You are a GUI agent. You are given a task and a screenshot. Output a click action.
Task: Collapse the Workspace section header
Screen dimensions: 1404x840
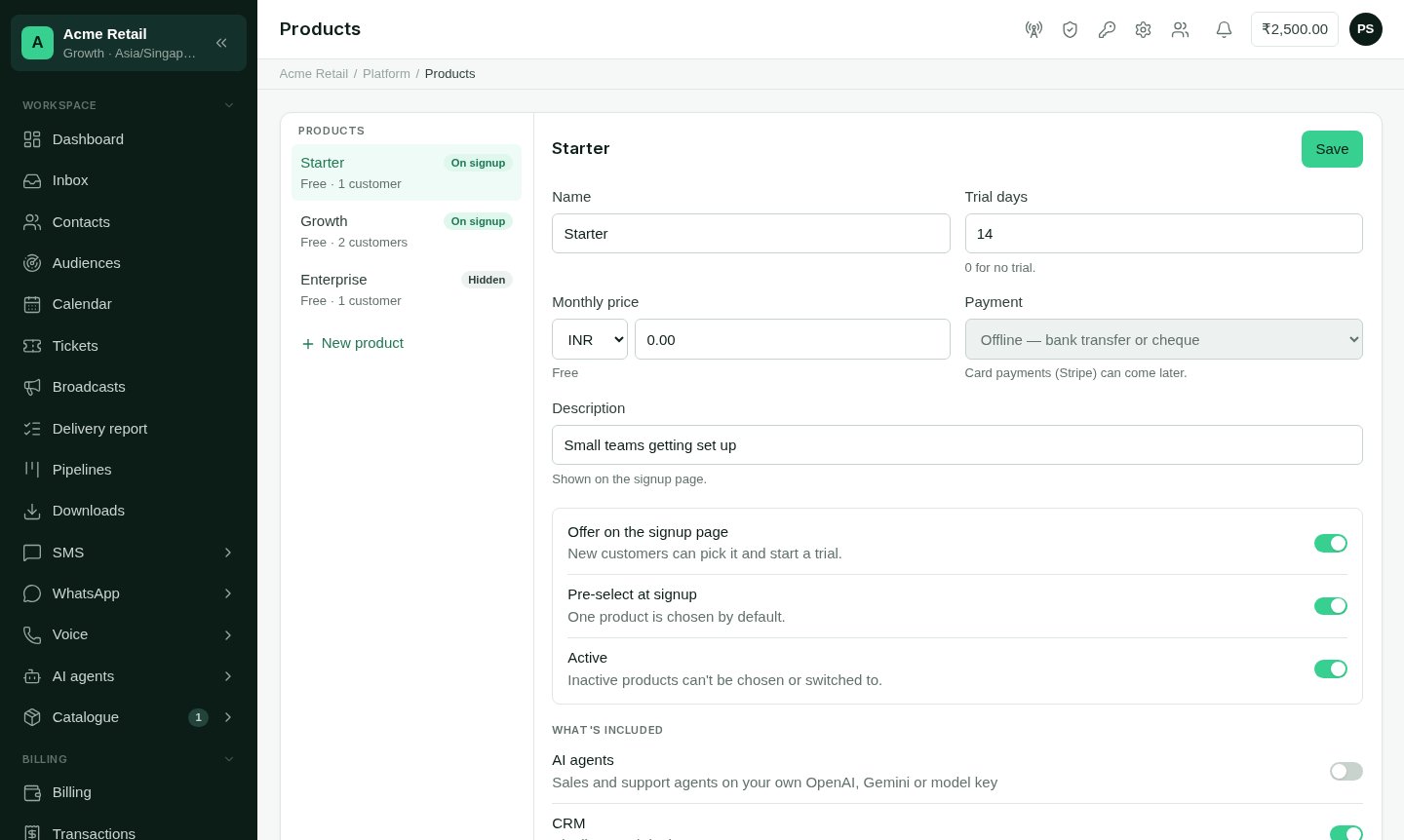(129, 105)
